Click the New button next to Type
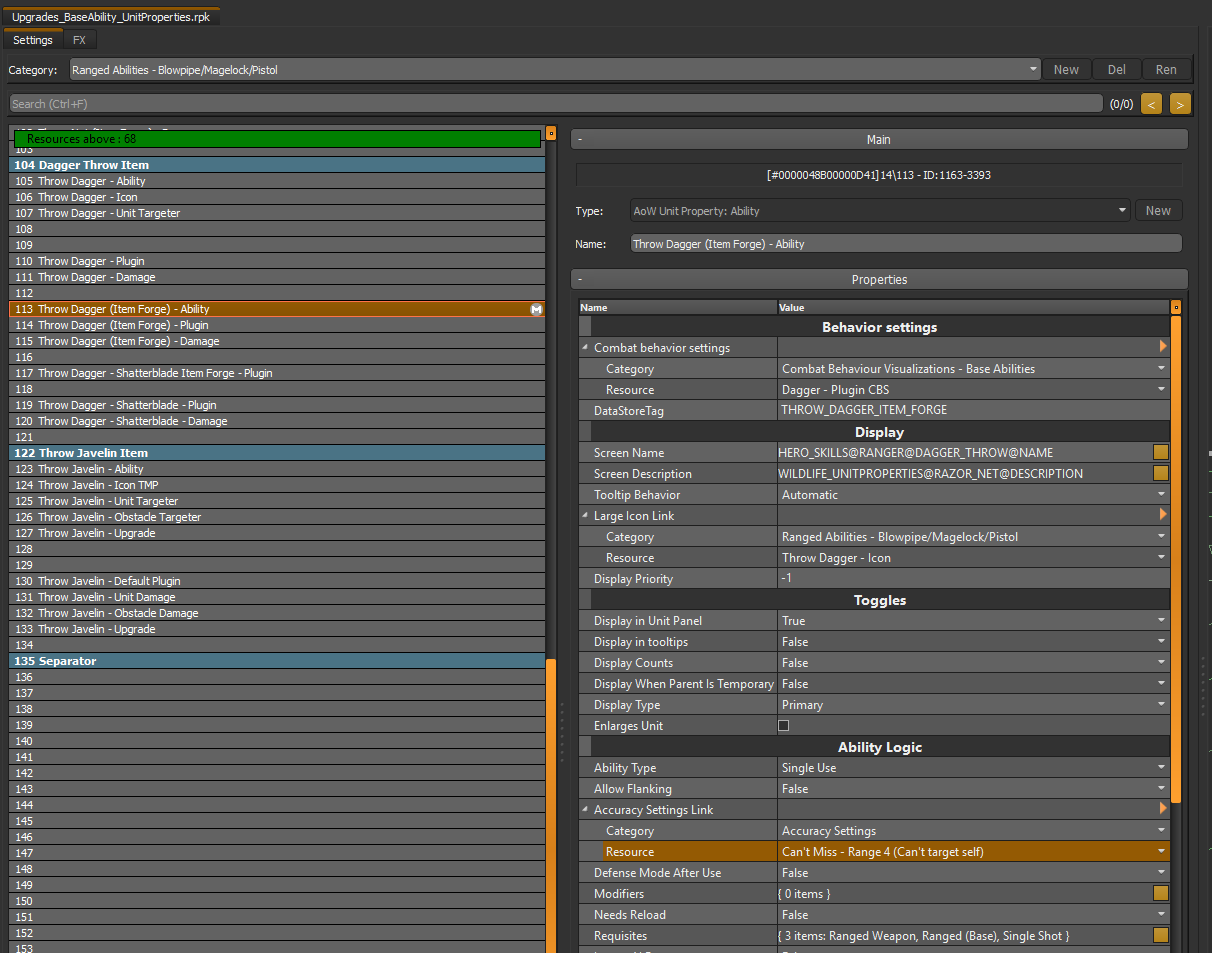1212x953 pixels. tap(1158, 211)
